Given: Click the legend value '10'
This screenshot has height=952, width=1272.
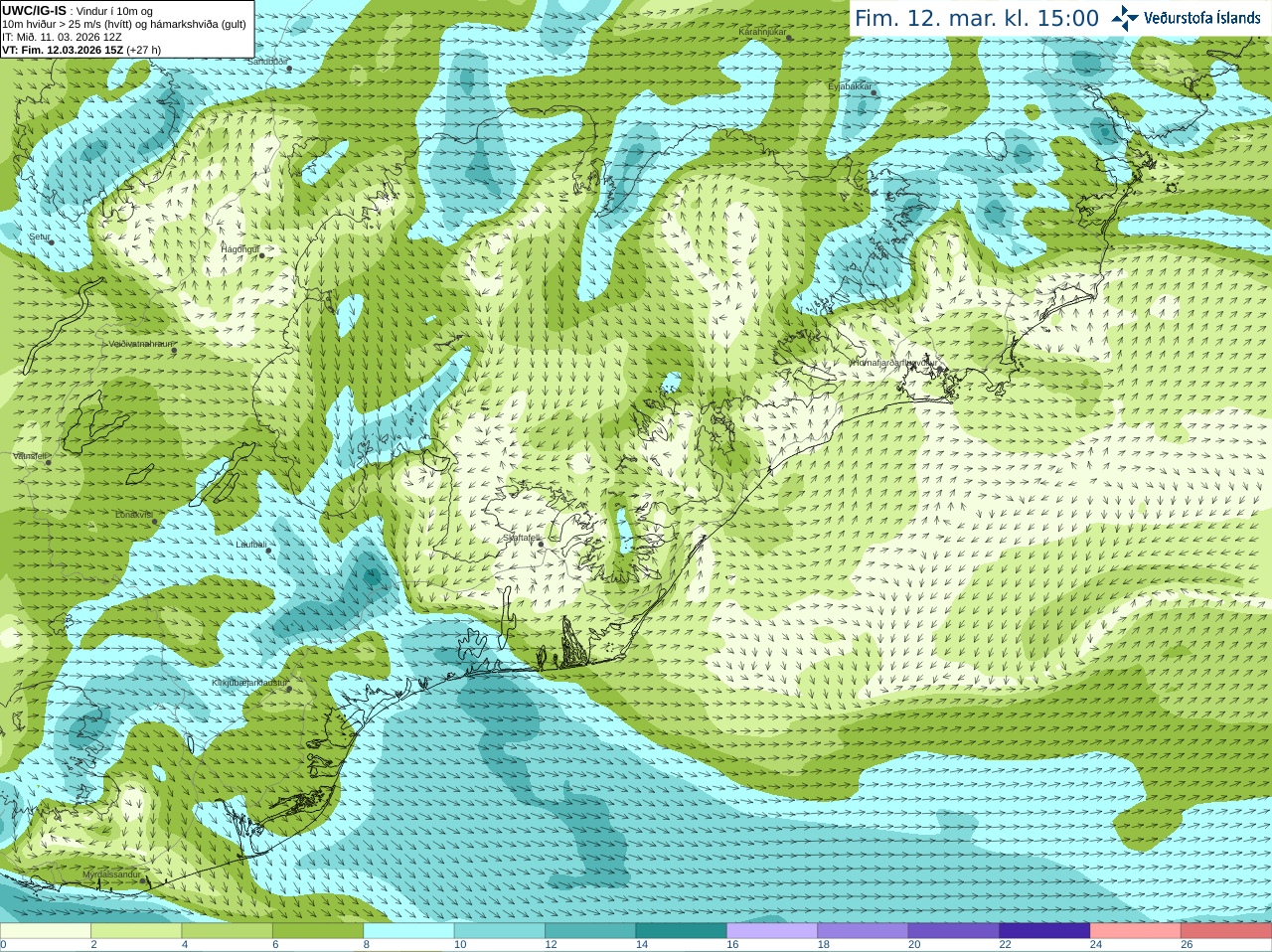Looking at the screenshot, I should 460,945.
